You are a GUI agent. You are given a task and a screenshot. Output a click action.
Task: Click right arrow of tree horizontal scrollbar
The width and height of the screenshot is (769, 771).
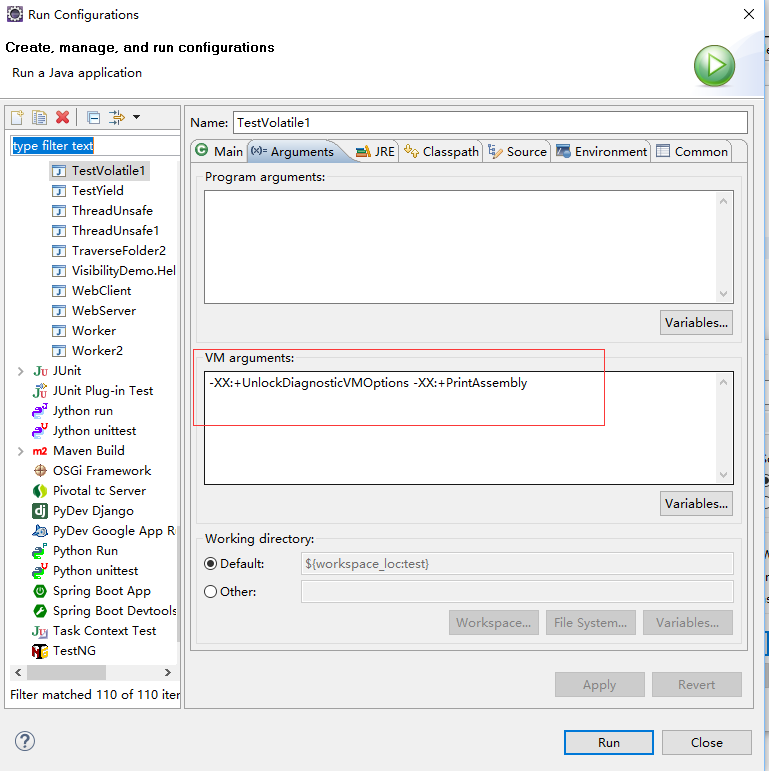[168, 672]
